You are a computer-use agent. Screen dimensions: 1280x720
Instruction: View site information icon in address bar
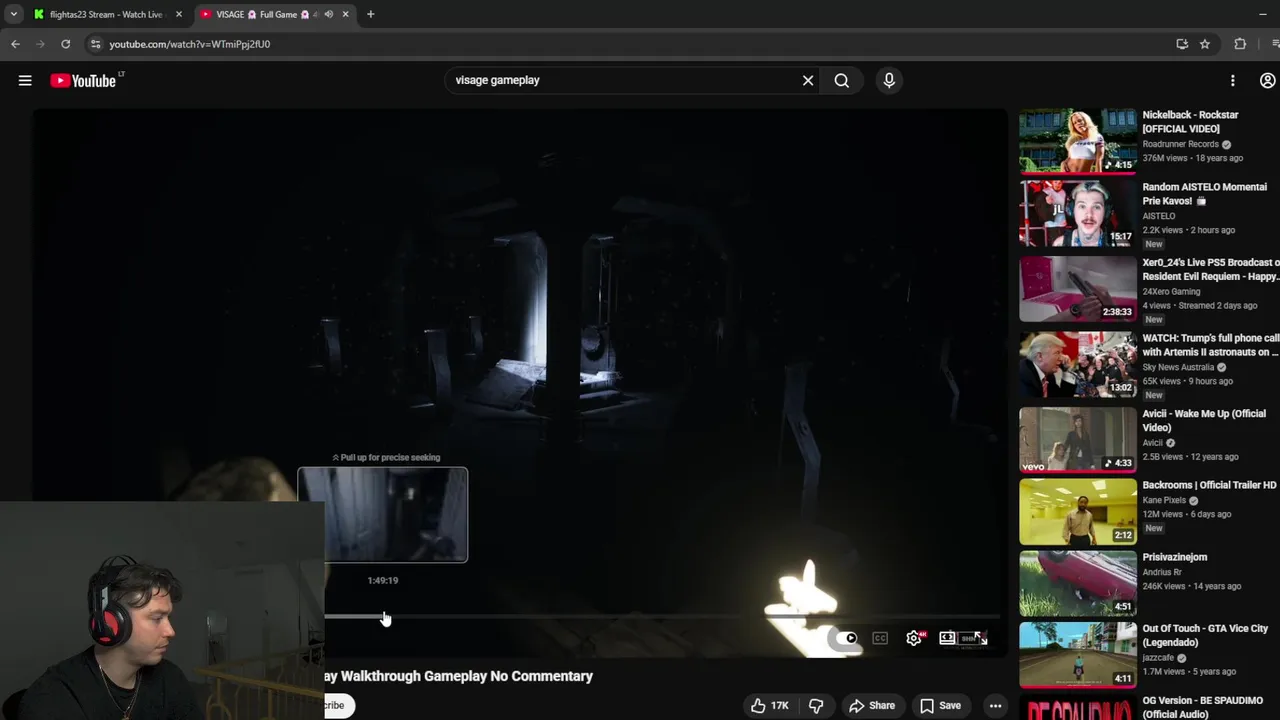coord(95,44)
